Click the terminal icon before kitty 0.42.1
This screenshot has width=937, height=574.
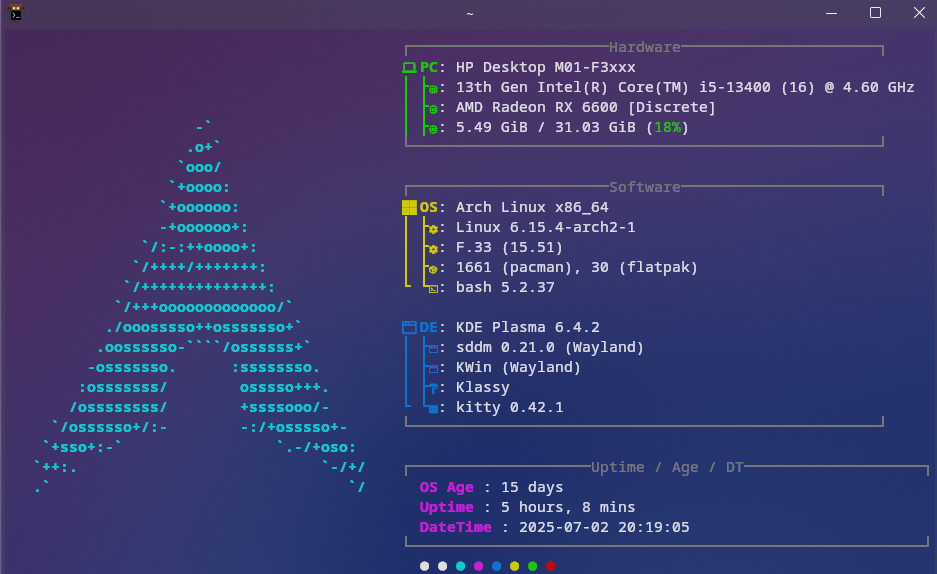click(433, 409)
